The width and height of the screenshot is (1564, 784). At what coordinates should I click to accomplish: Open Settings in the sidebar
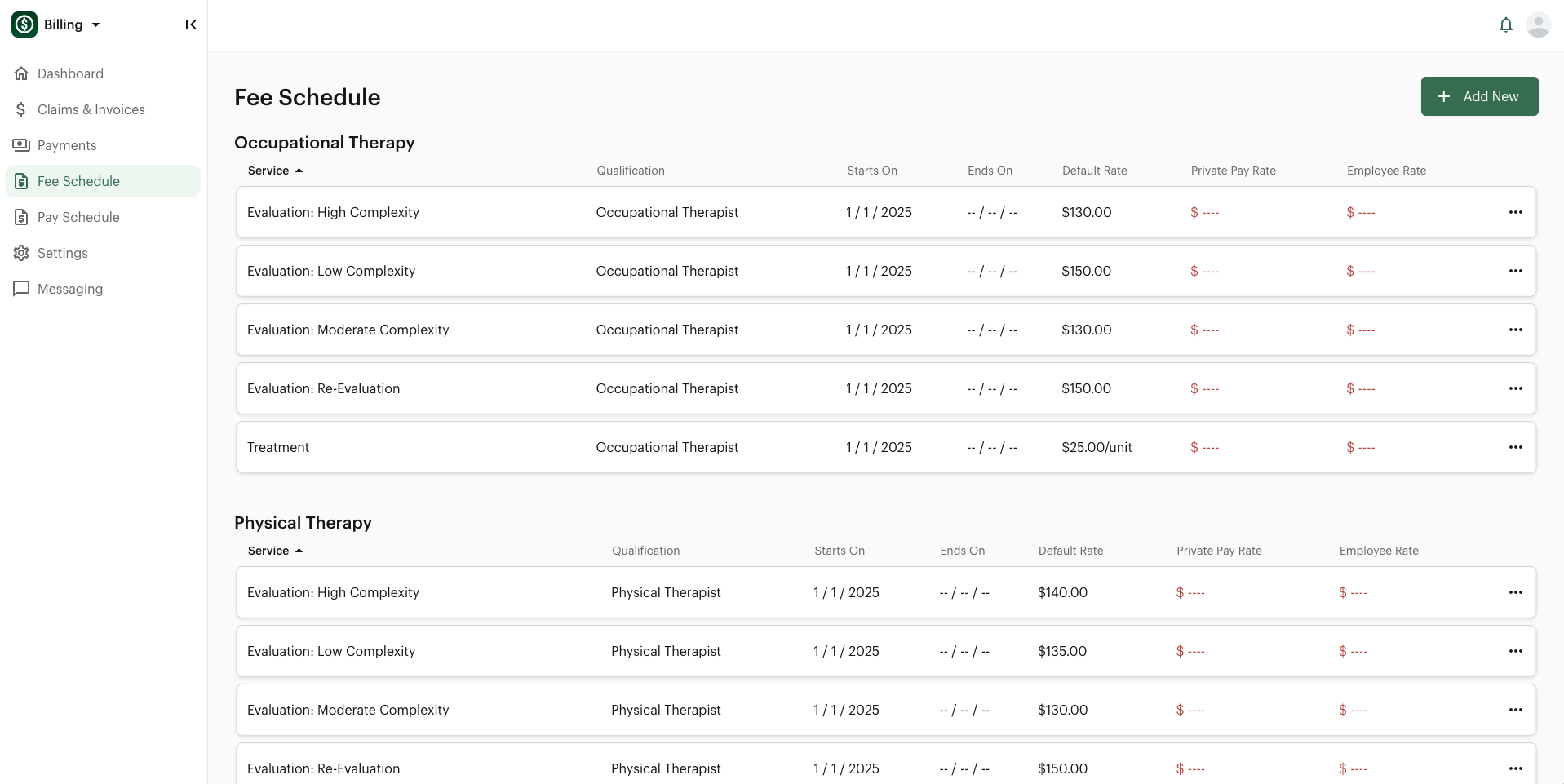coord(62,253)
